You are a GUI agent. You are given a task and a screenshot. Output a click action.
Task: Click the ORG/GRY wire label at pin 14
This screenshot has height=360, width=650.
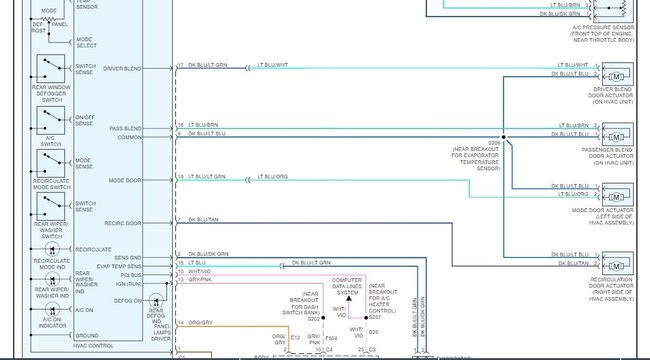point(201,323)
